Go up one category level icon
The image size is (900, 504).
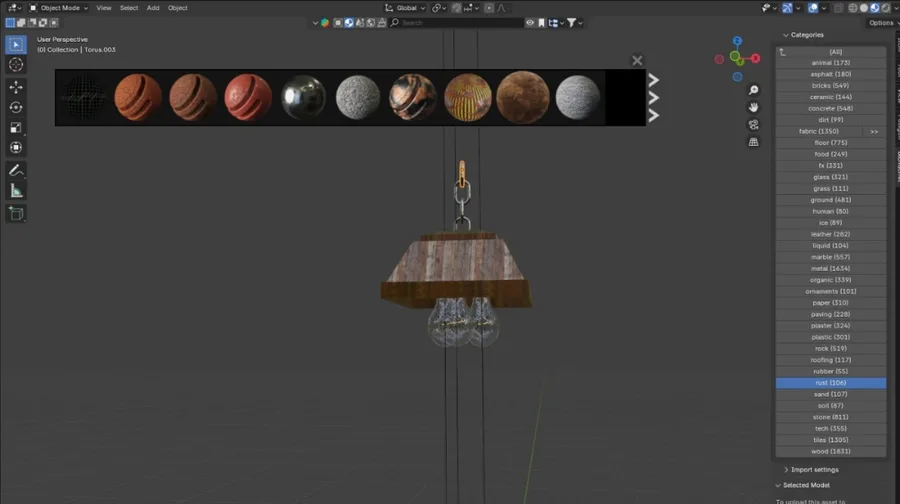pos(782,52)
